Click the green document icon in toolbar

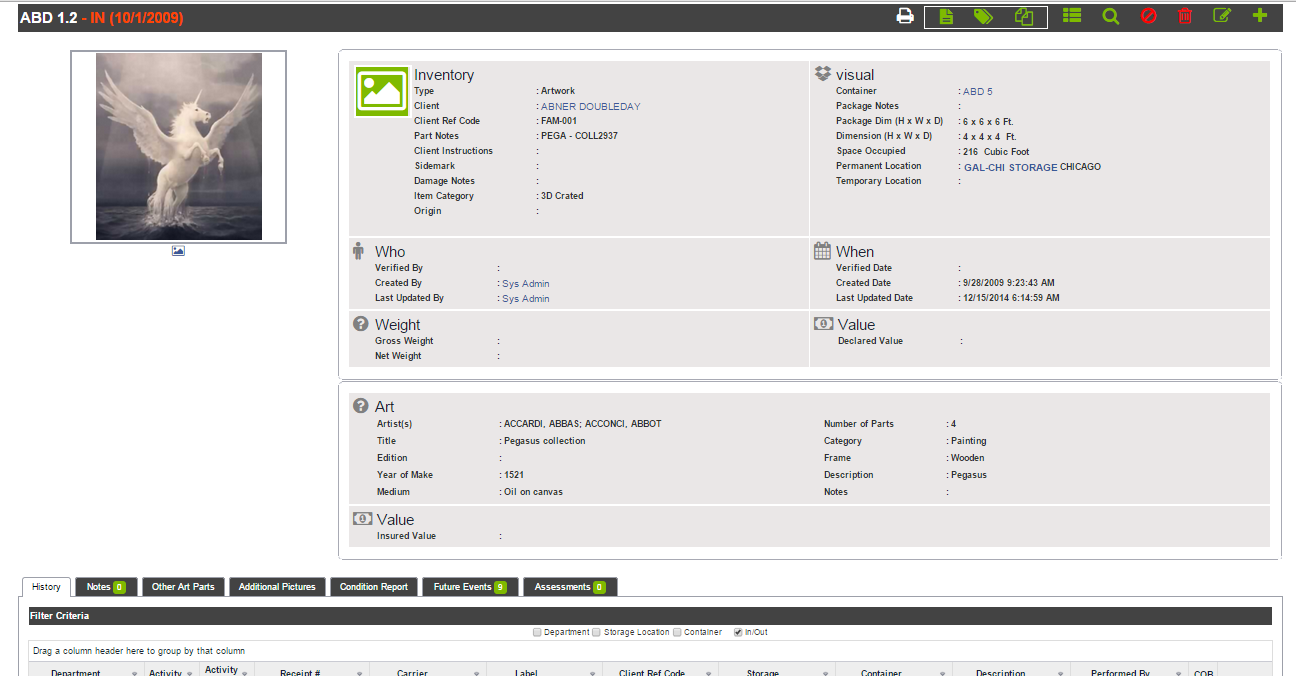[x=946, y=16]
